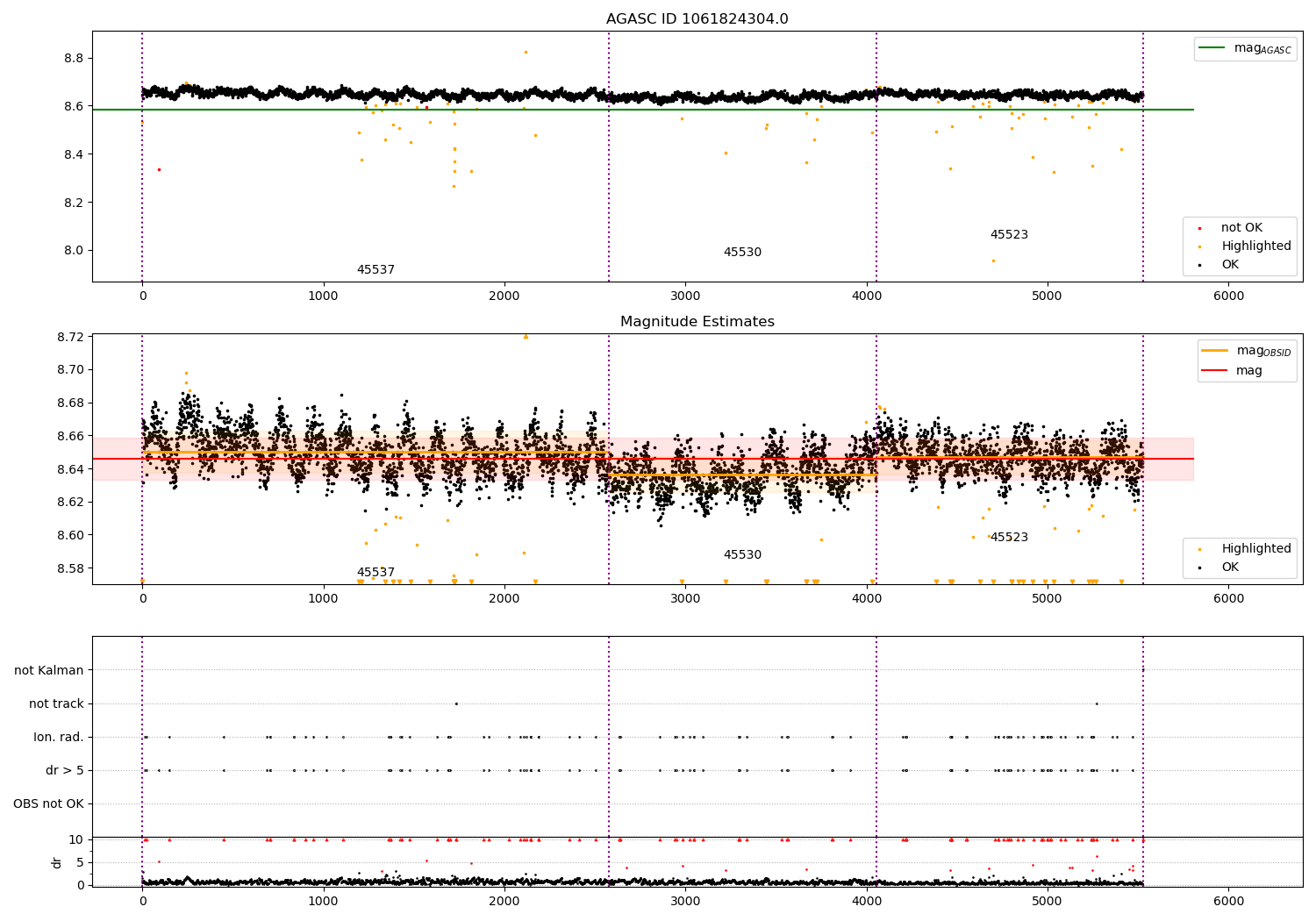Click 'Highlighted' in the Magnitude Estimates legend
1316x921 pixels.
(x=1255, y=548)
